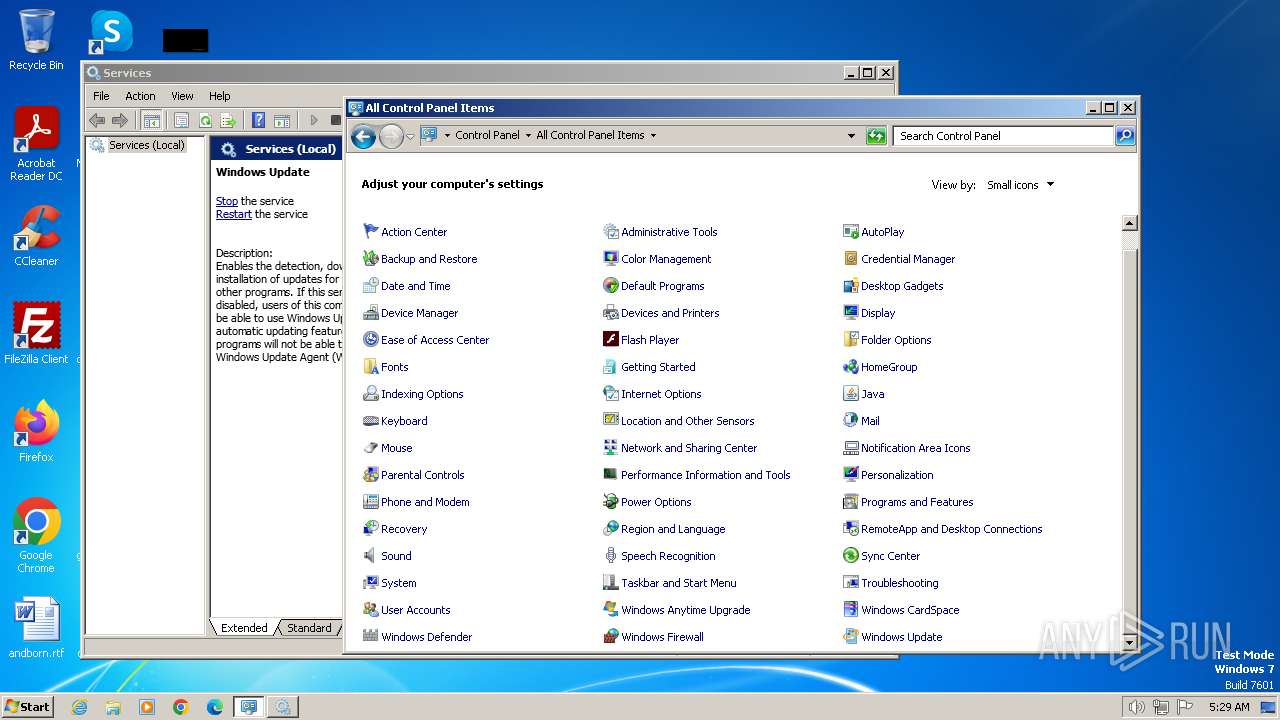This screenshot has height=720, width=1280.
Task: Open the View menu in Services
Action: pos(182,96)
